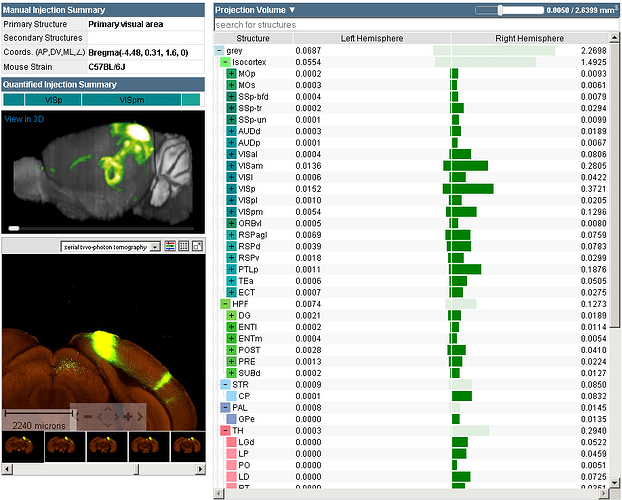Screen dimensions: 622x500
Task: Collapse the TH node
Action: coord(225,431)
